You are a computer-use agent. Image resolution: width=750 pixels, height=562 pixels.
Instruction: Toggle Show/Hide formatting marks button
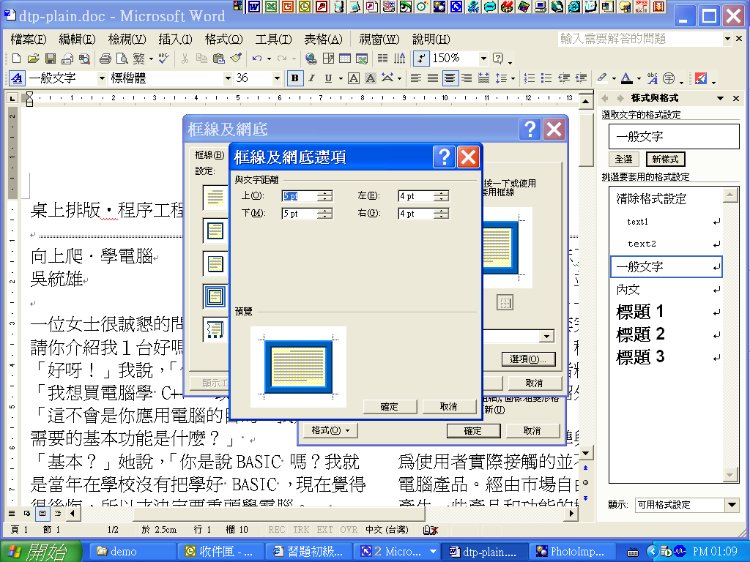click(420, 58)
